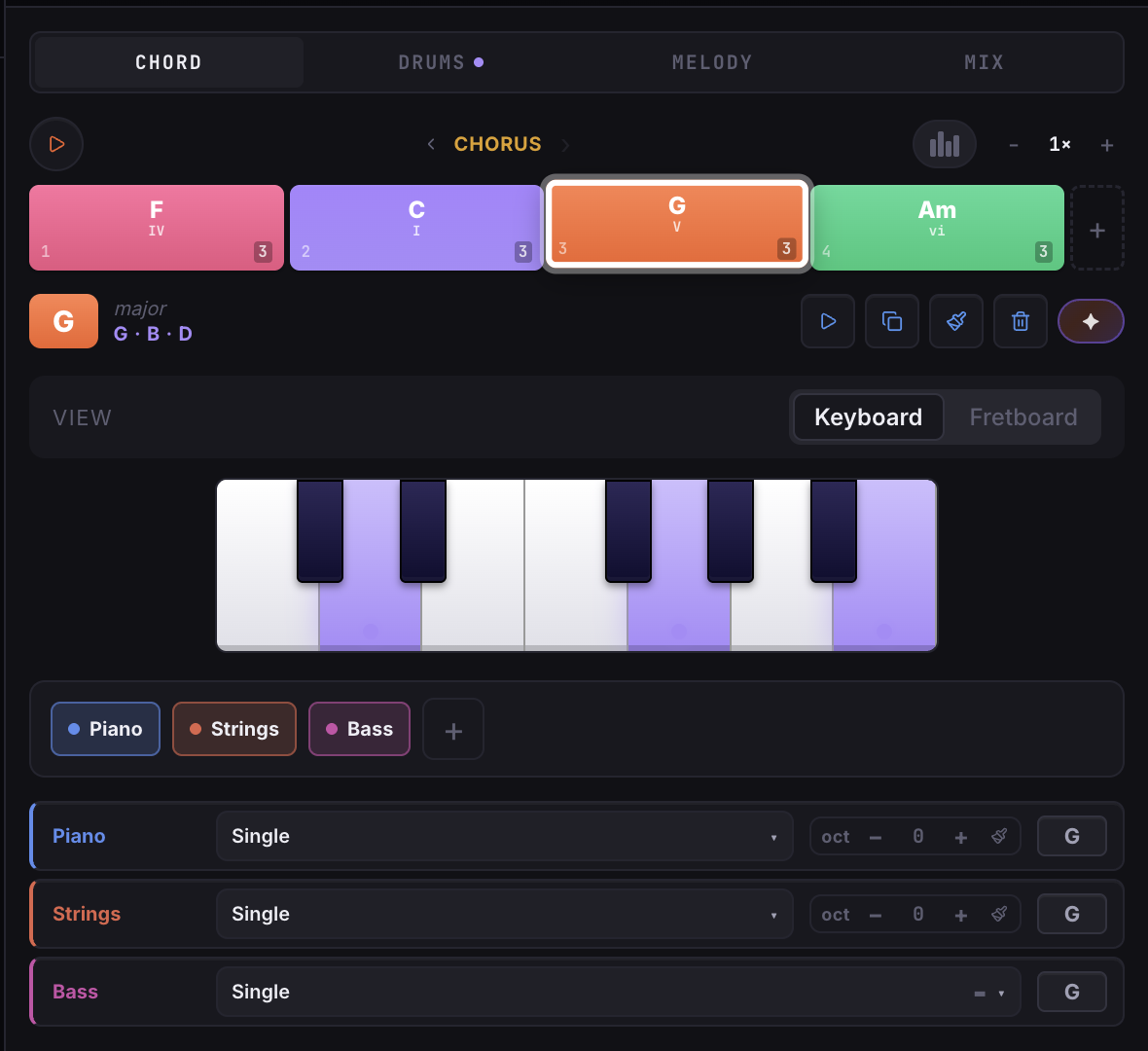Add another instrument track

point(453,730)
